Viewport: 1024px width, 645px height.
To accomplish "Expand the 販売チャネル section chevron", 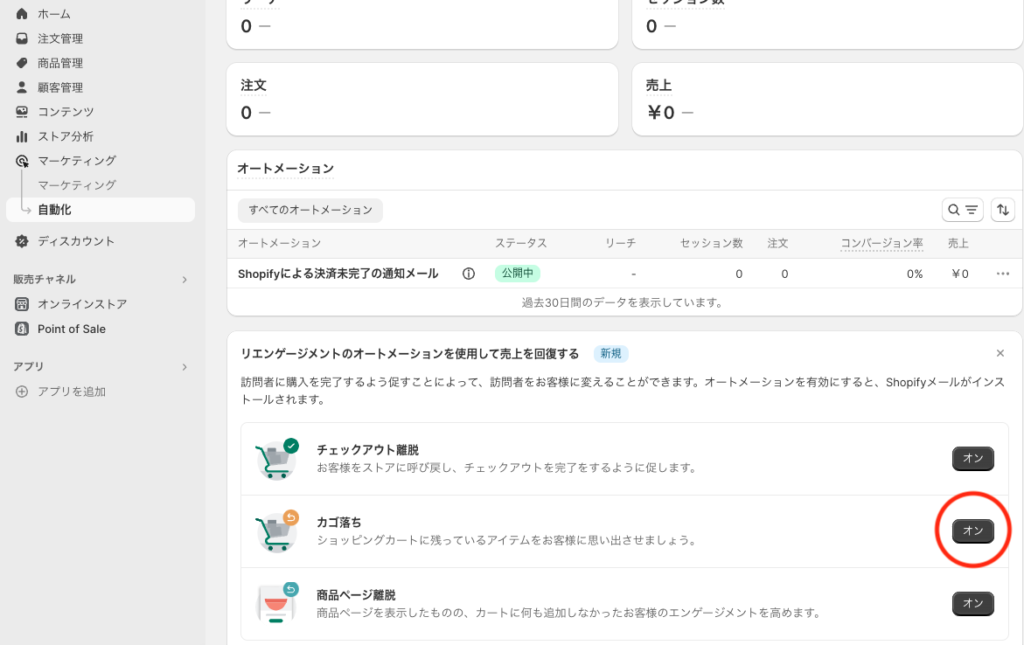I will 185,279.
